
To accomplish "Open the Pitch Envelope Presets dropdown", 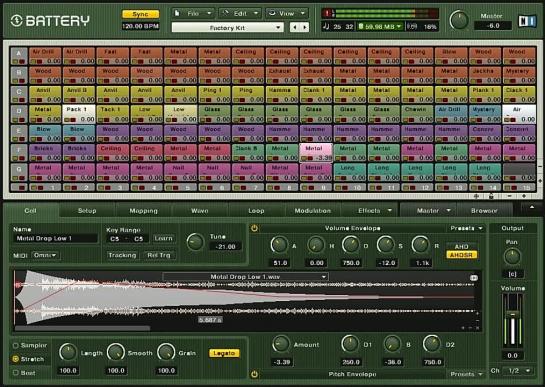I will pyautogui.click(x=466, y=374).
